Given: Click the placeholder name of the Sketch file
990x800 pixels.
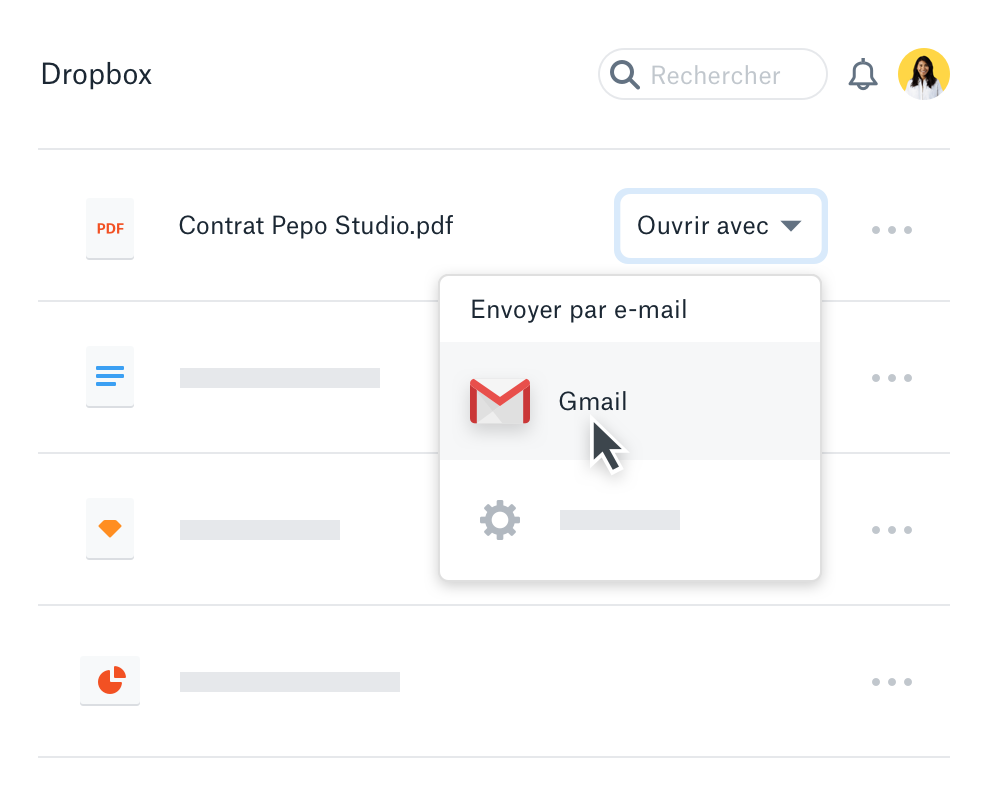Looking at the screenshot, I should coord(259,530).
